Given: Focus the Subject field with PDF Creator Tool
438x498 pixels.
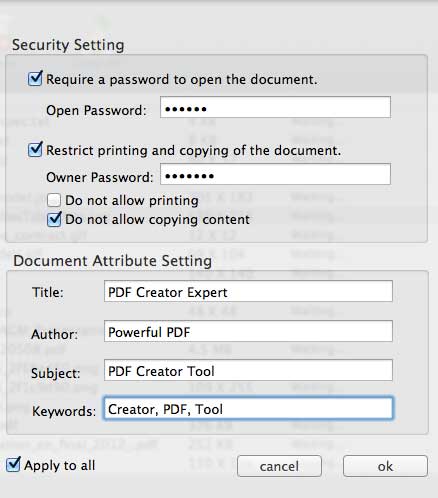Looking at the screenshot, I should pos(248,370).
